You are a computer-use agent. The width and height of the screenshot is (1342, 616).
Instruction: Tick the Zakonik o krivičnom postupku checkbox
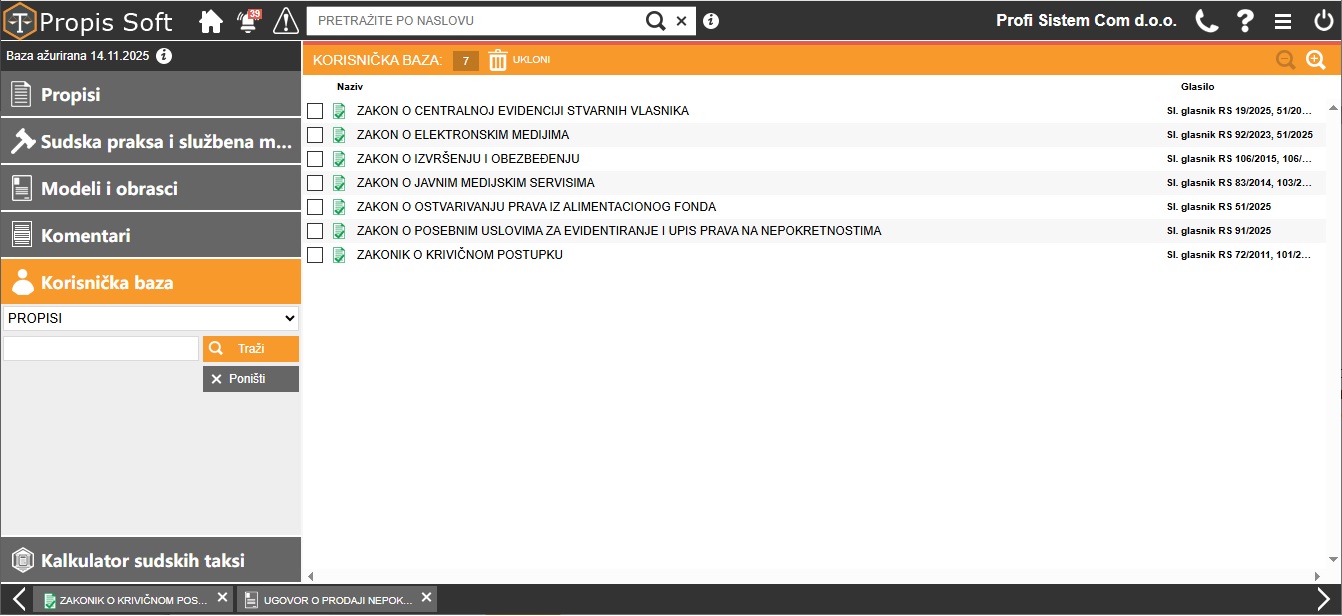[315, 255]
